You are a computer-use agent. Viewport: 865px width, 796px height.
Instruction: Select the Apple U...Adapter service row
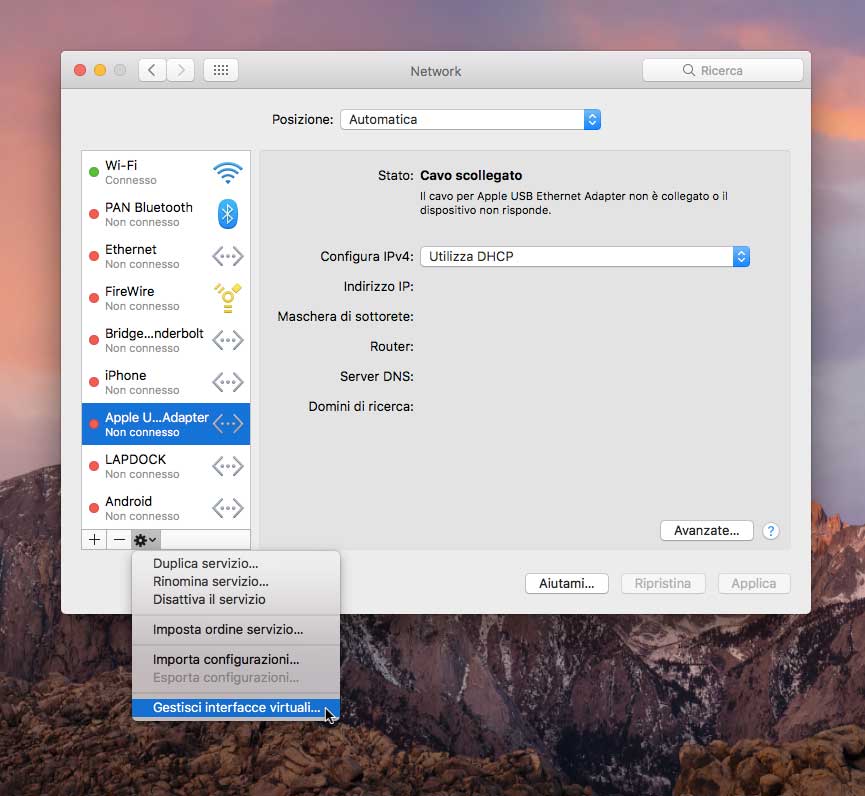click(x=165, y=424)
